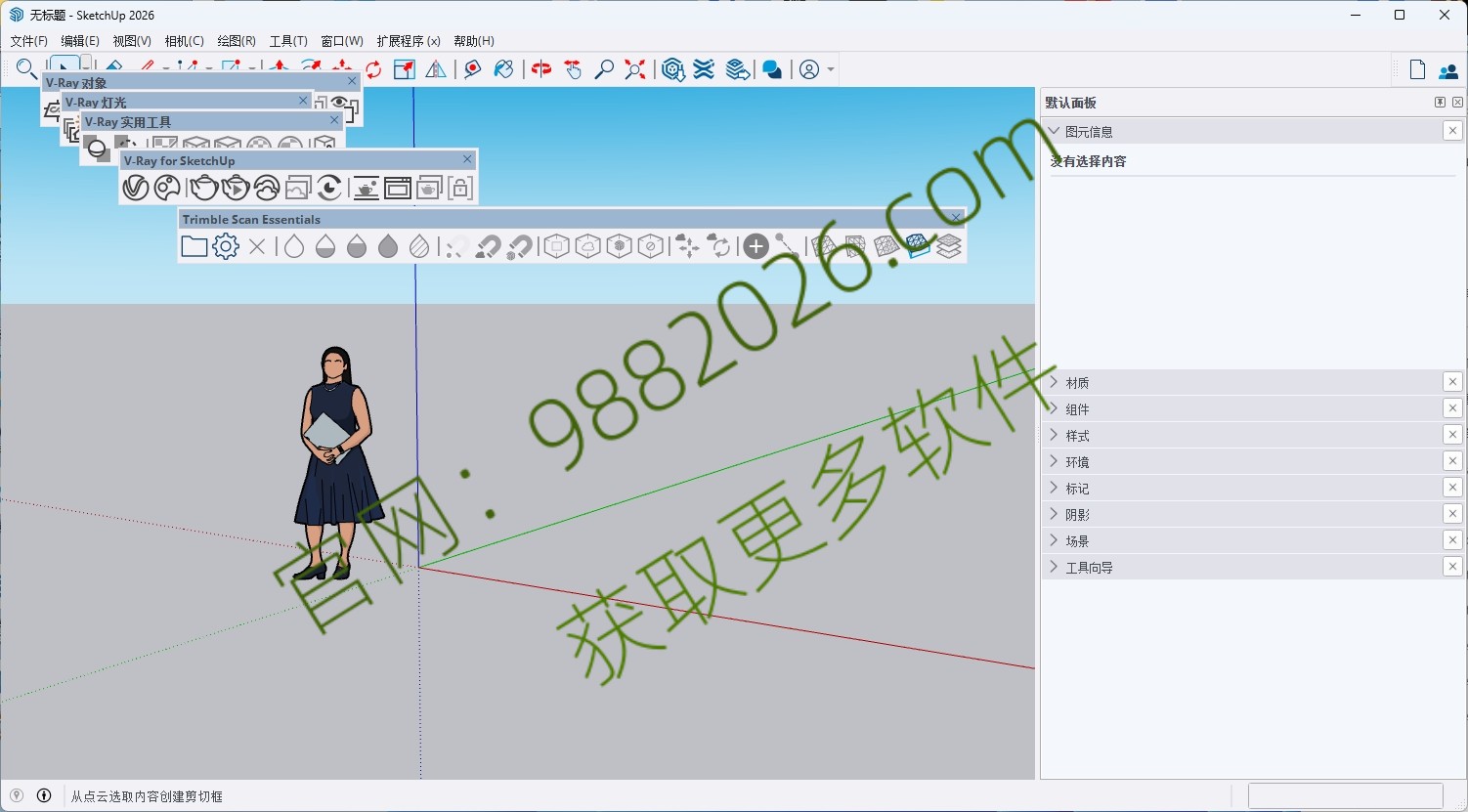This screenshot has width=1468, height=812.
Task: Expand the 工具向导 panel
Action: point(1054,567)
